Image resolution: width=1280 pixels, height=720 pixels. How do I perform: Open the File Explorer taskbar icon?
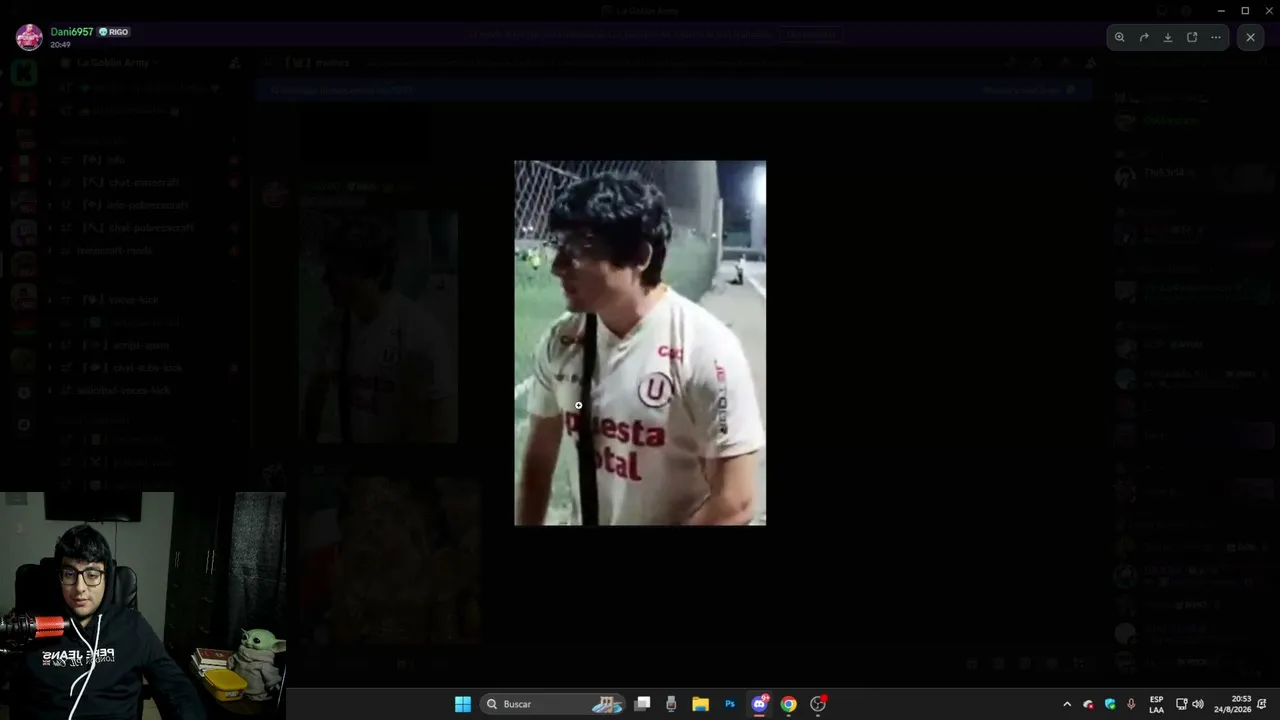(701, 704)
